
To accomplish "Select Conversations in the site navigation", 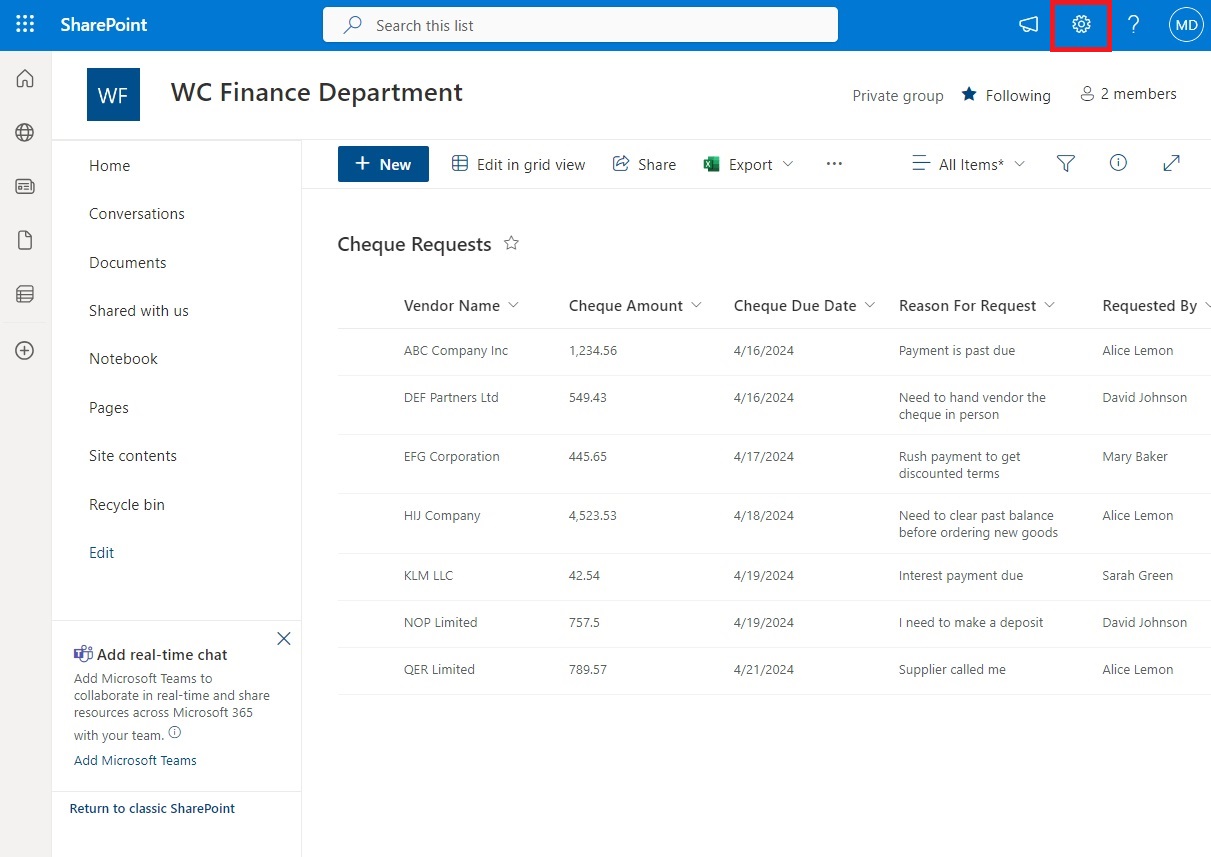I will click(137, 213).
